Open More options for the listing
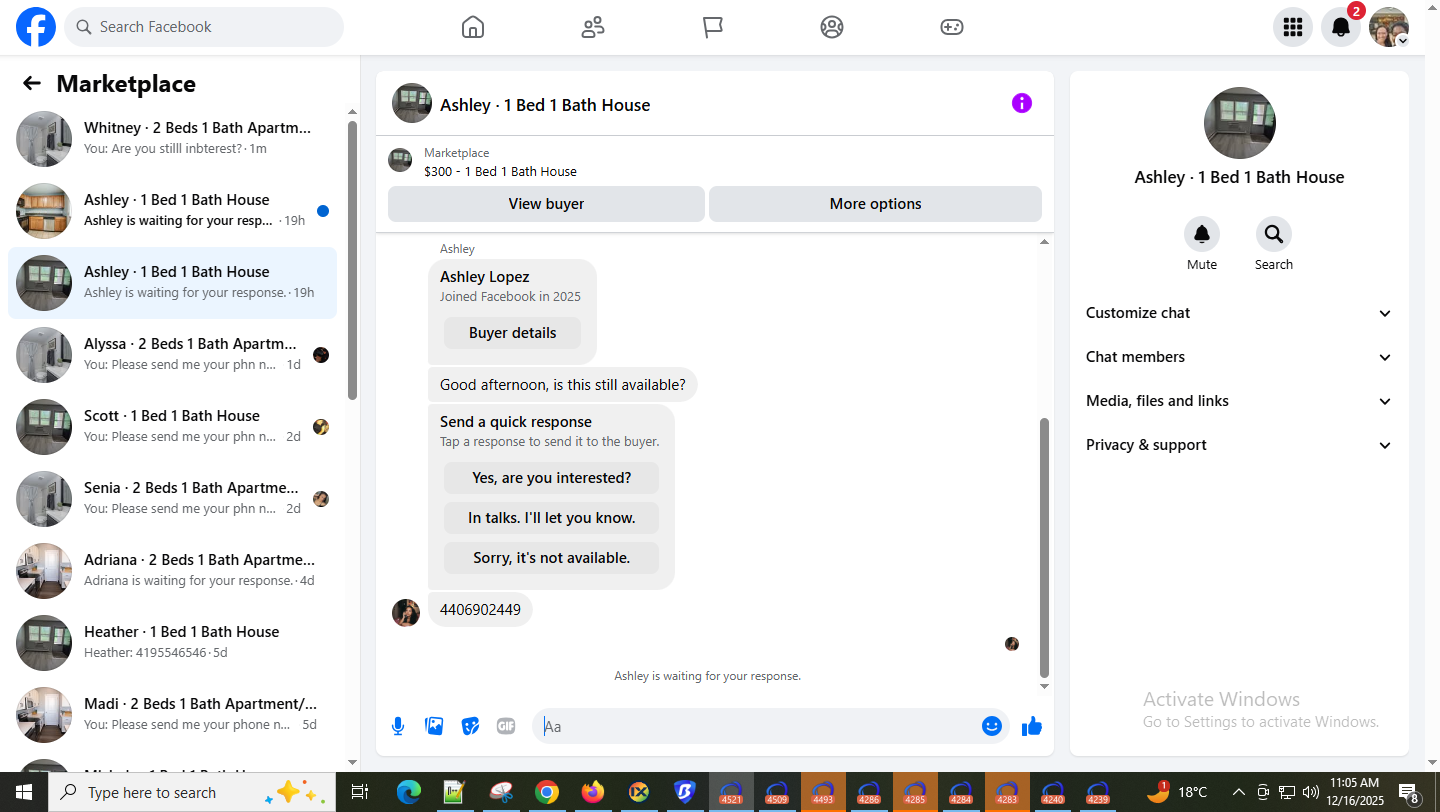 875,204
